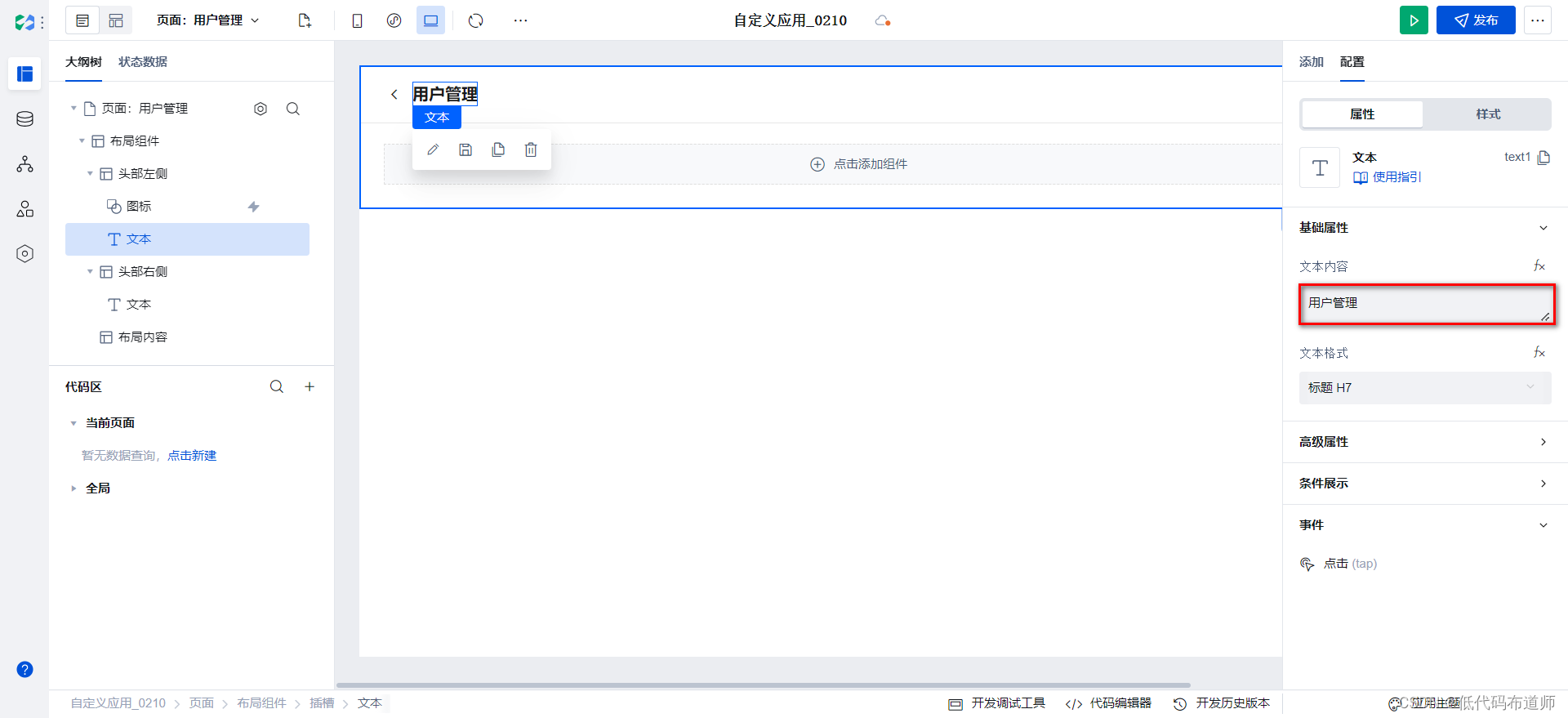The height and width of the screenshot is (718, 1568).
Task: Click the pencil edit icon in component toolbar
Action: [x=433, y=149]
